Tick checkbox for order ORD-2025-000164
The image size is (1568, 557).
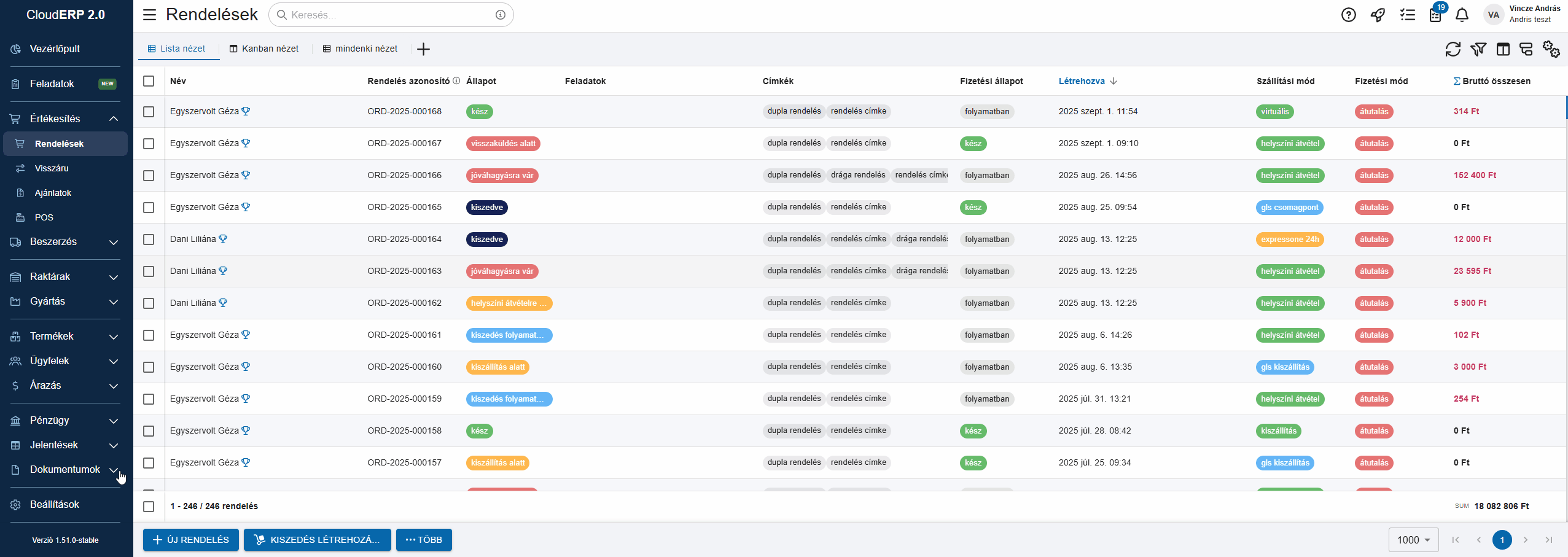(x=149, y=240)
